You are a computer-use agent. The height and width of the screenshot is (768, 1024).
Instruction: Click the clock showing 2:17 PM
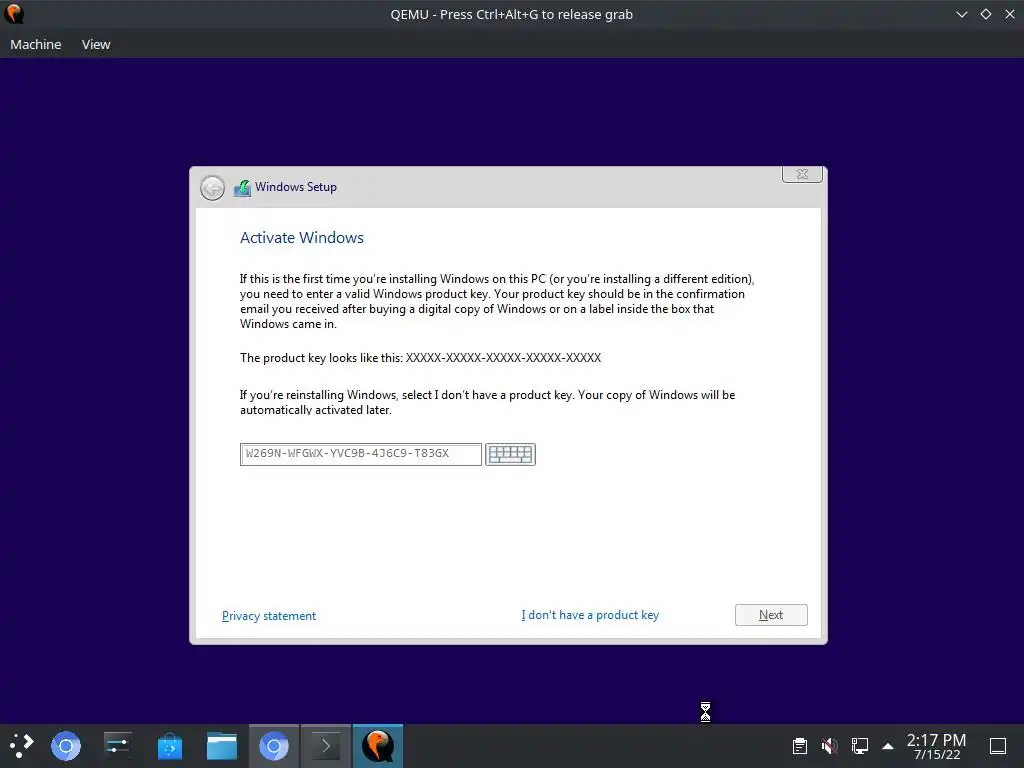(x=936, y=746)
